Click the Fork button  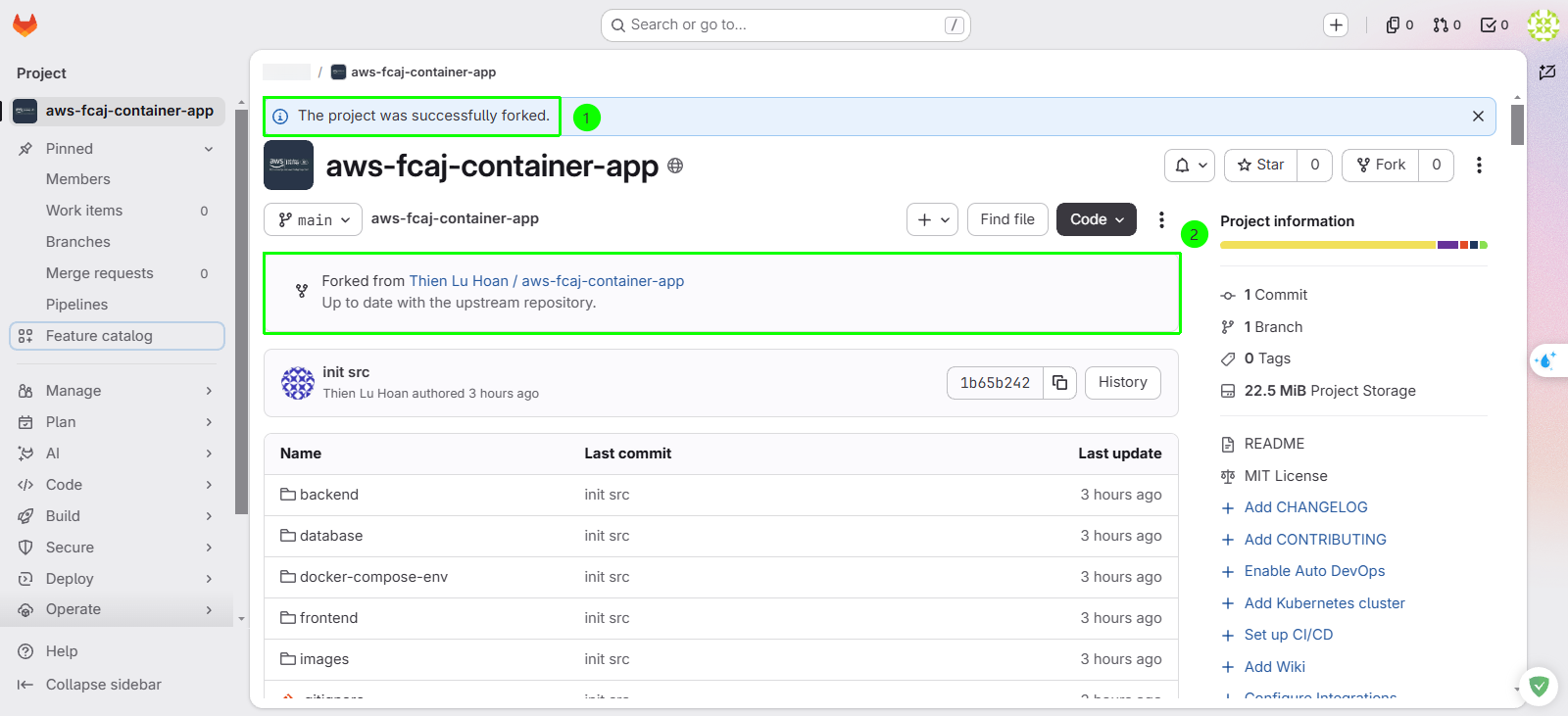point(1381,166)
